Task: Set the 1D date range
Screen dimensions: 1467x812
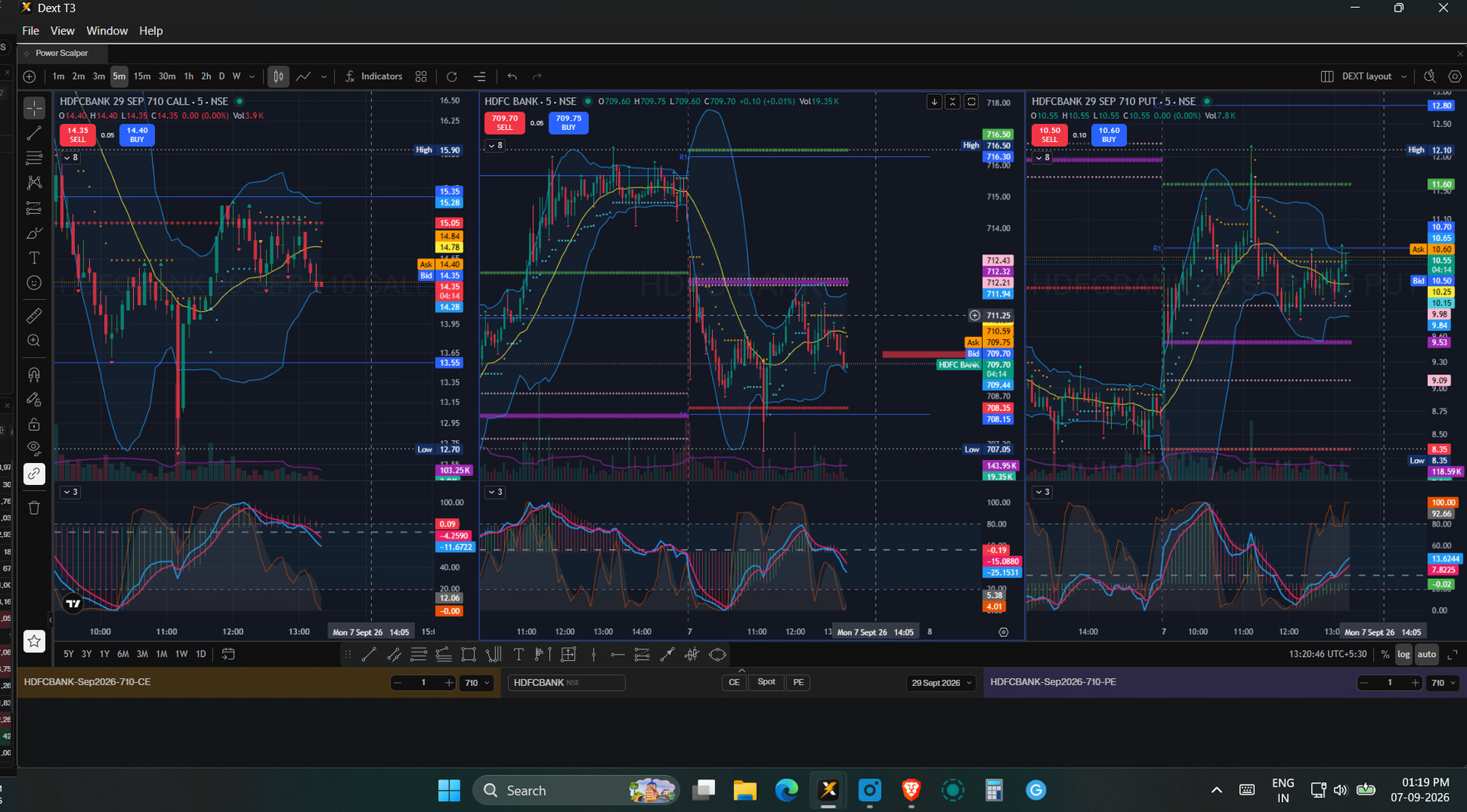Action: tap(201, 655)
